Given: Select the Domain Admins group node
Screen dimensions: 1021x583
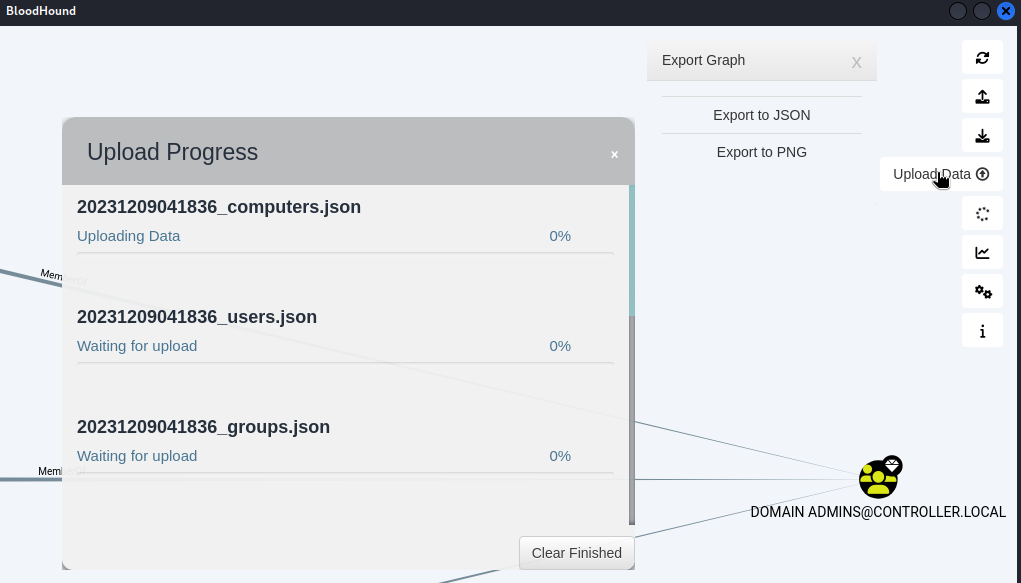Looking at the screenshot, I should point(879,477).
